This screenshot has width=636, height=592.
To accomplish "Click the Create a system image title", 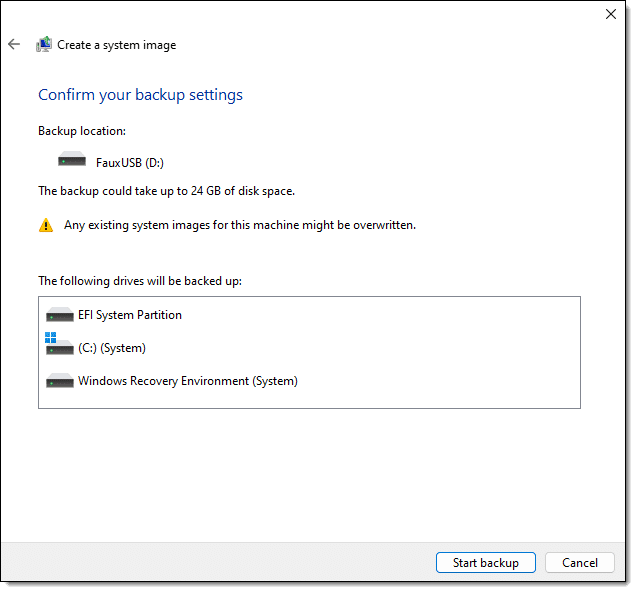I will tap(116, 45).
